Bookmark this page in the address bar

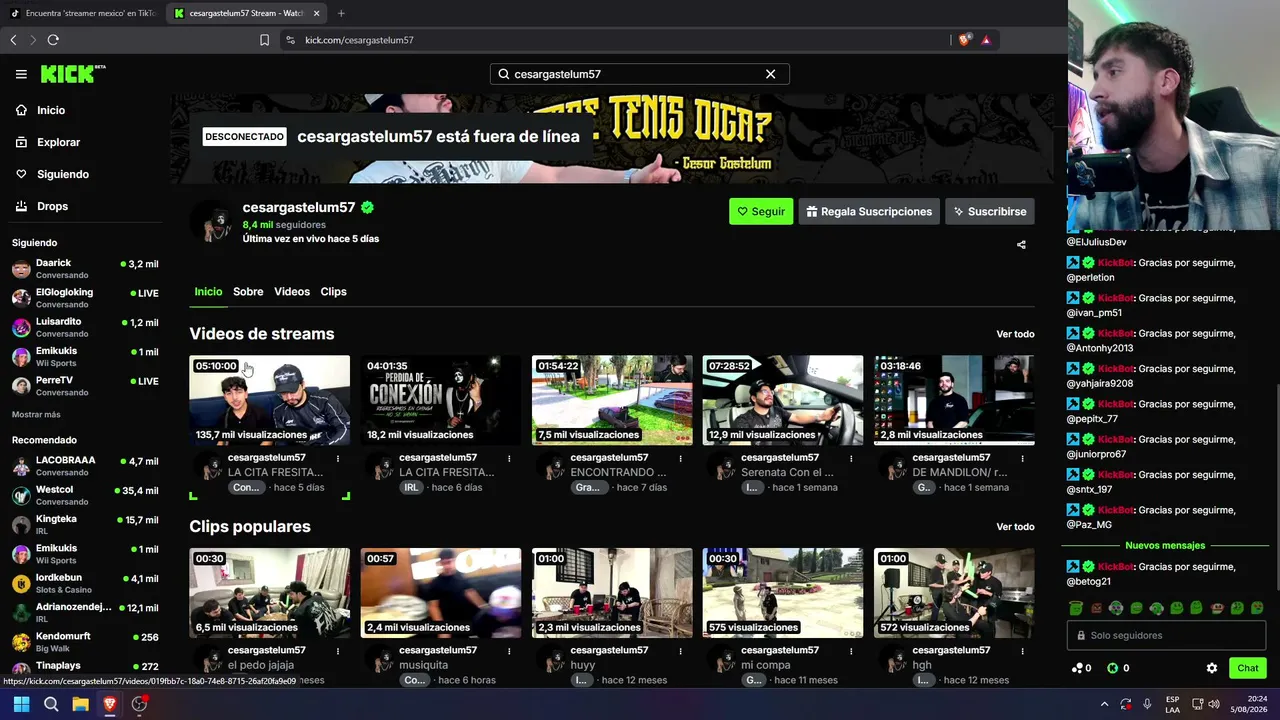[x=264, y=40]
